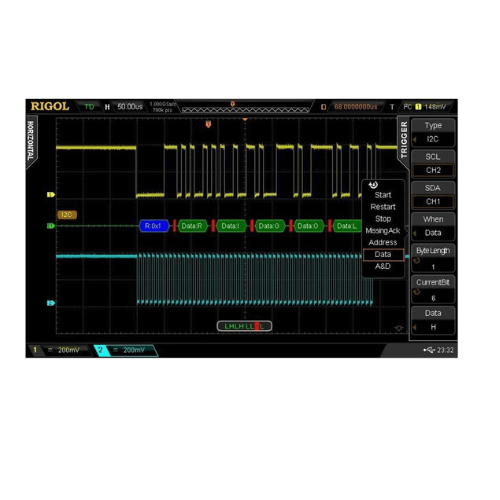
Task: Open the Data H level selector
Action: (433, 320)
